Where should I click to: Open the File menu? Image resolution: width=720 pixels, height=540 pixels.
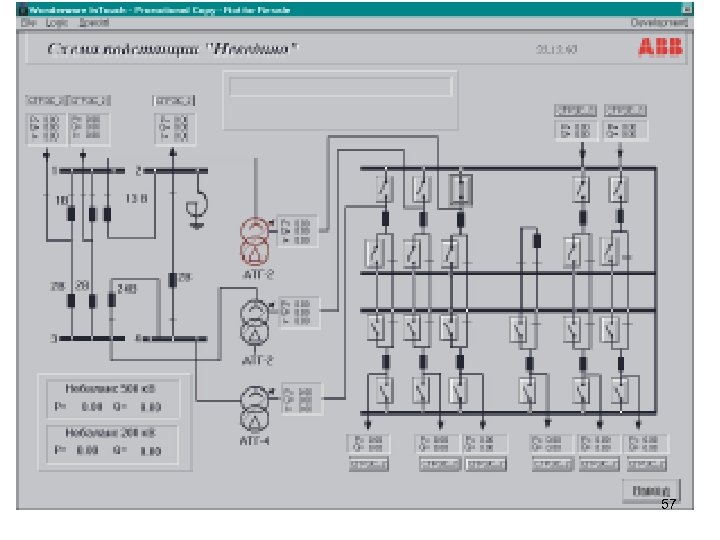28,22
